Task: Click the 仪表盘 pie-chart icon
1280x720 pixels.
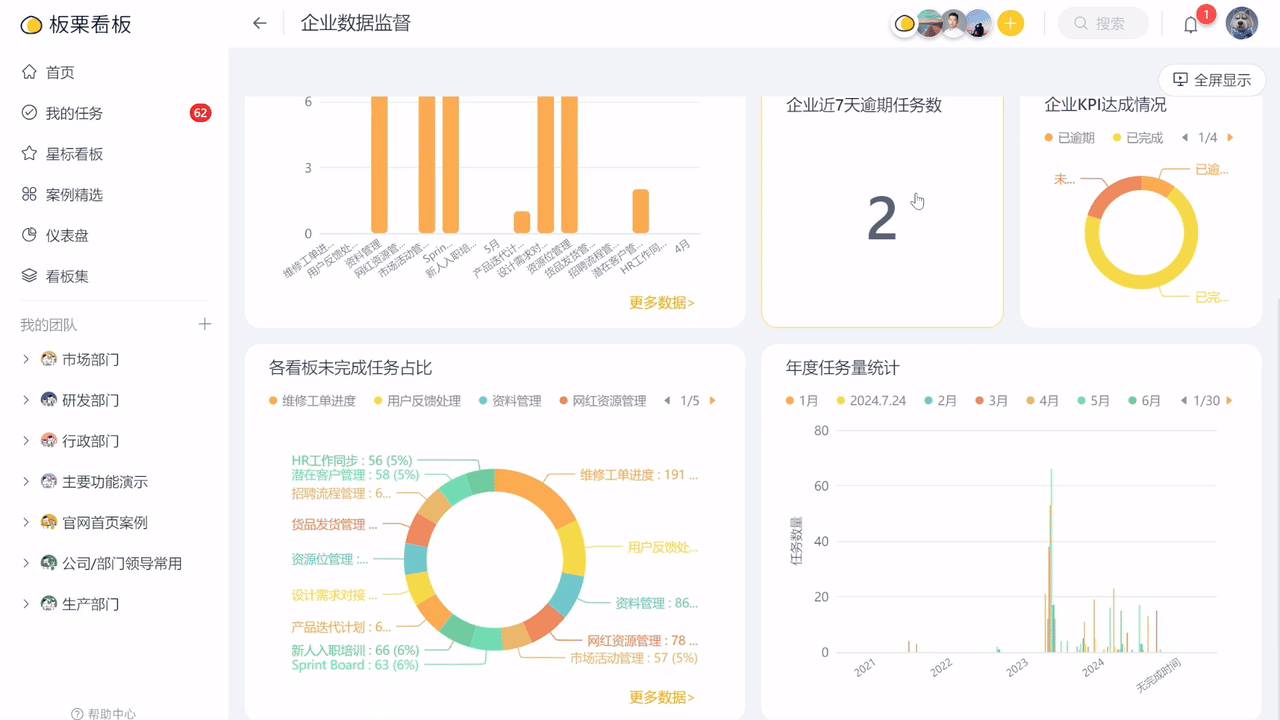Action: click(x=29, y=235)
